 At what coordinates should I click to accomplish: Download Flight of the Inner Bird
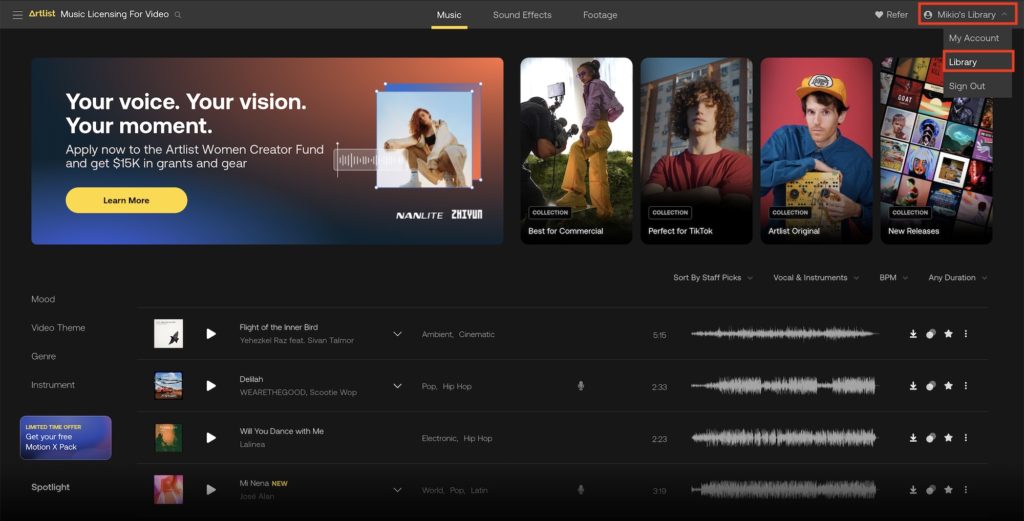(x=913, y=334)
